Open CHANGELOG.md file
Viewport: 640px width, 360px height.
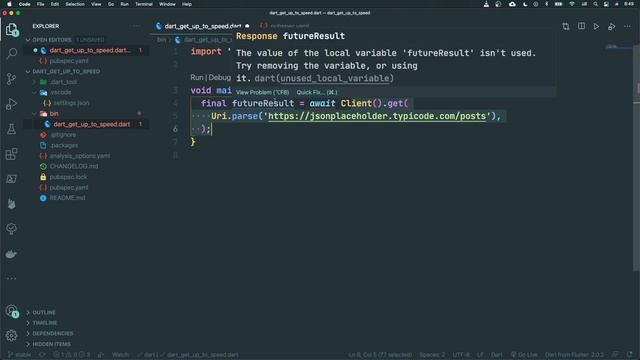(x=73, y=167)
